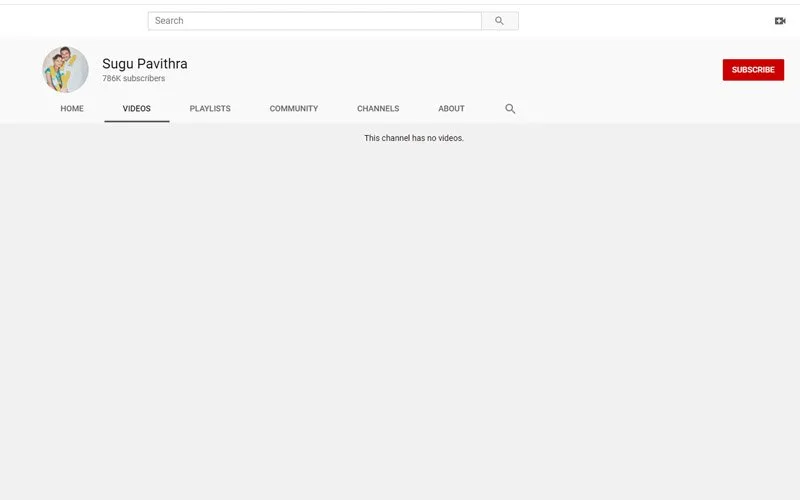Click the empty gray video list area

(x=400, y=320)
